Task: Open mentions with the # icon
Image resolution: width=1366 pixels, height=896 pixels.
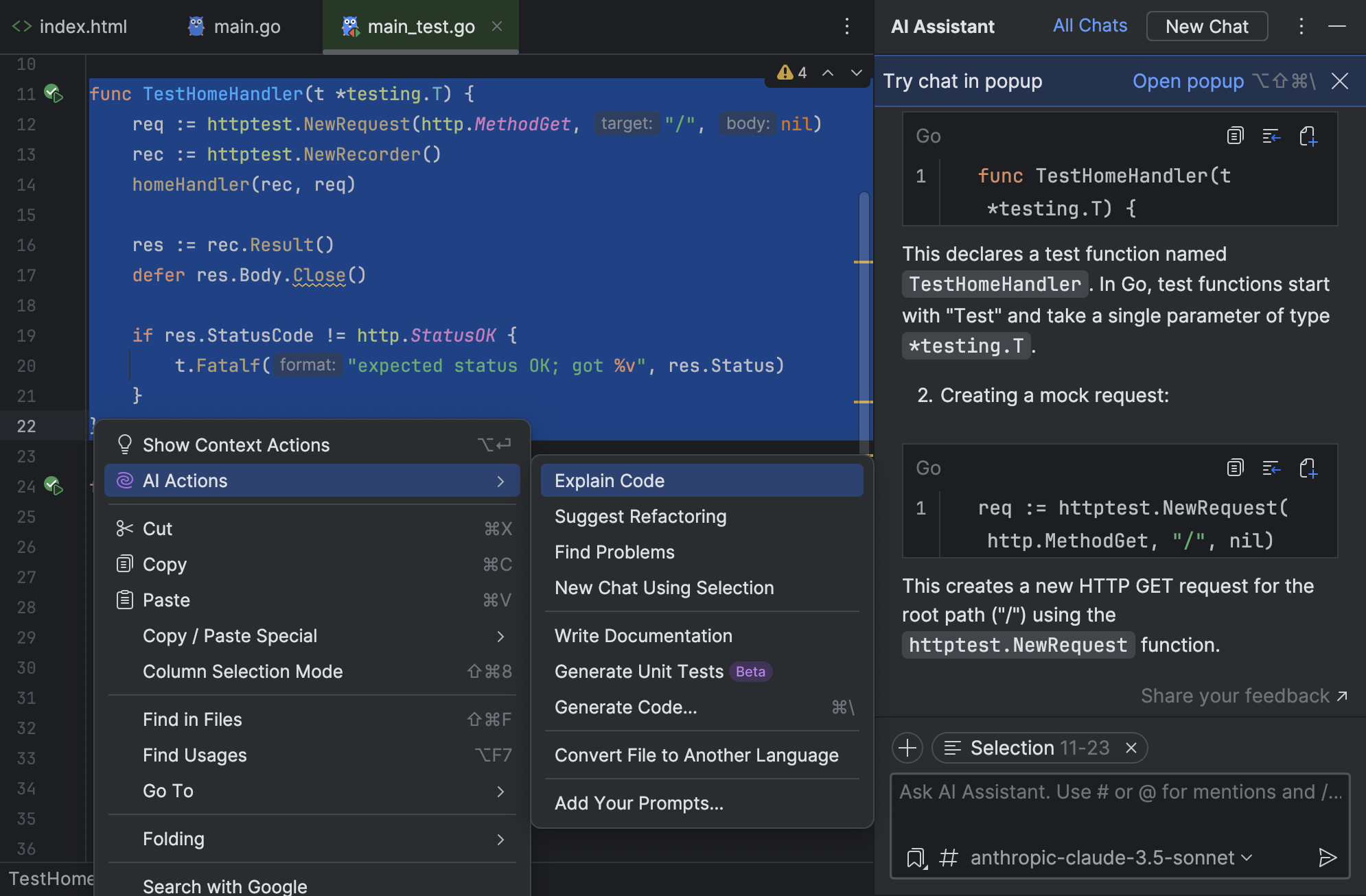Action: 949,857
